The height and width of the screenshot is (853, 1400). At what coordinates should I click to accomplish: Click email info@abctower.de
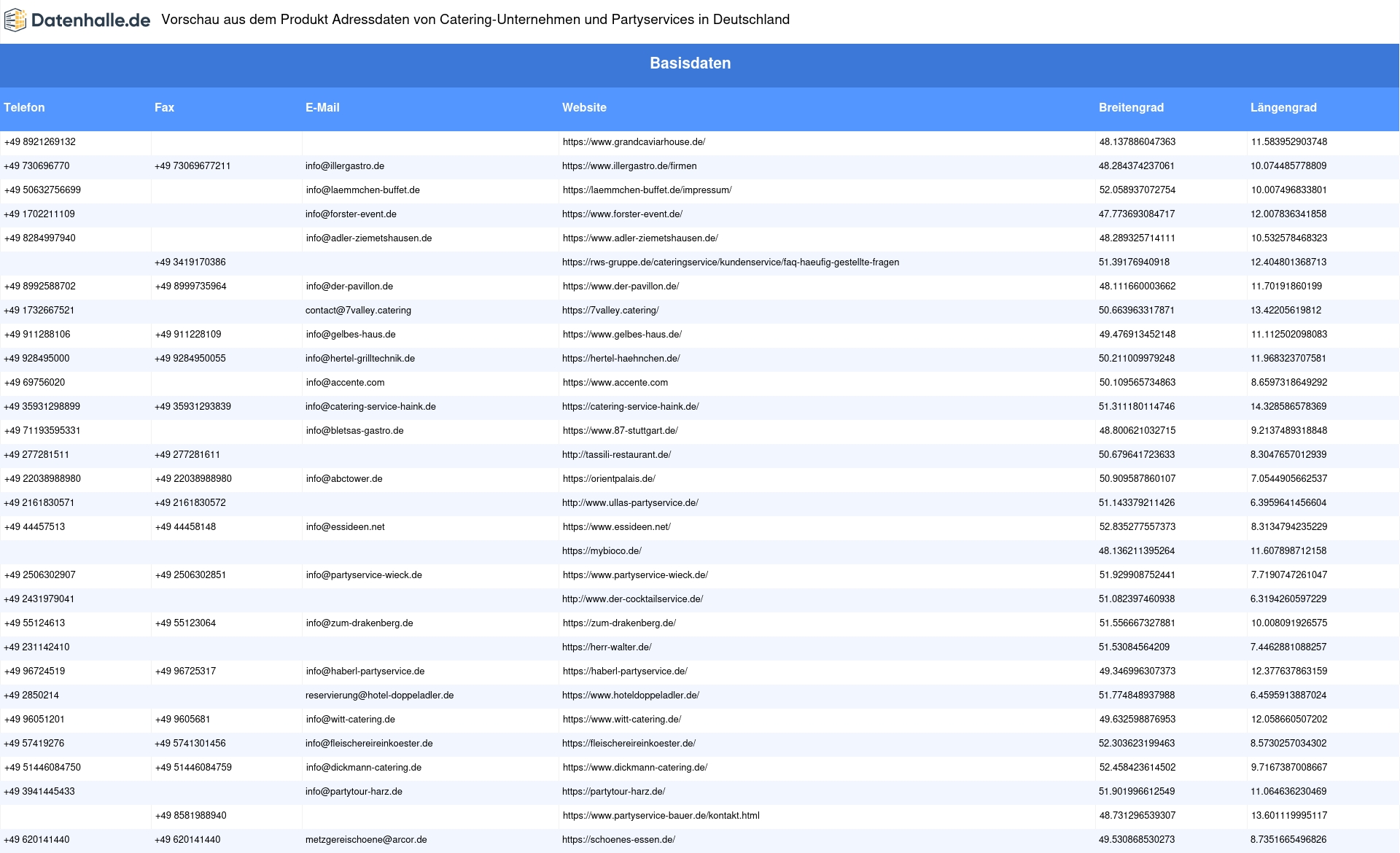click(x=344, y=479)
